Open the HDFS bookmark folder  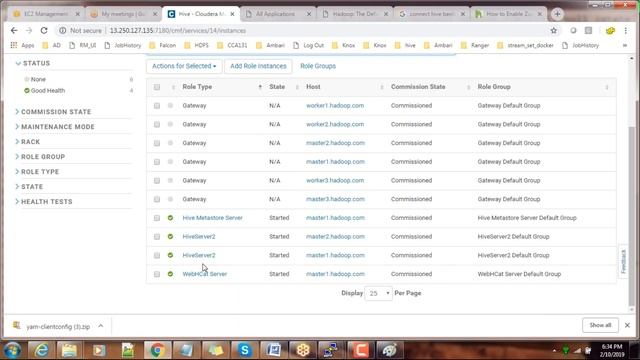pyautogui.click(x=196, y=45)
